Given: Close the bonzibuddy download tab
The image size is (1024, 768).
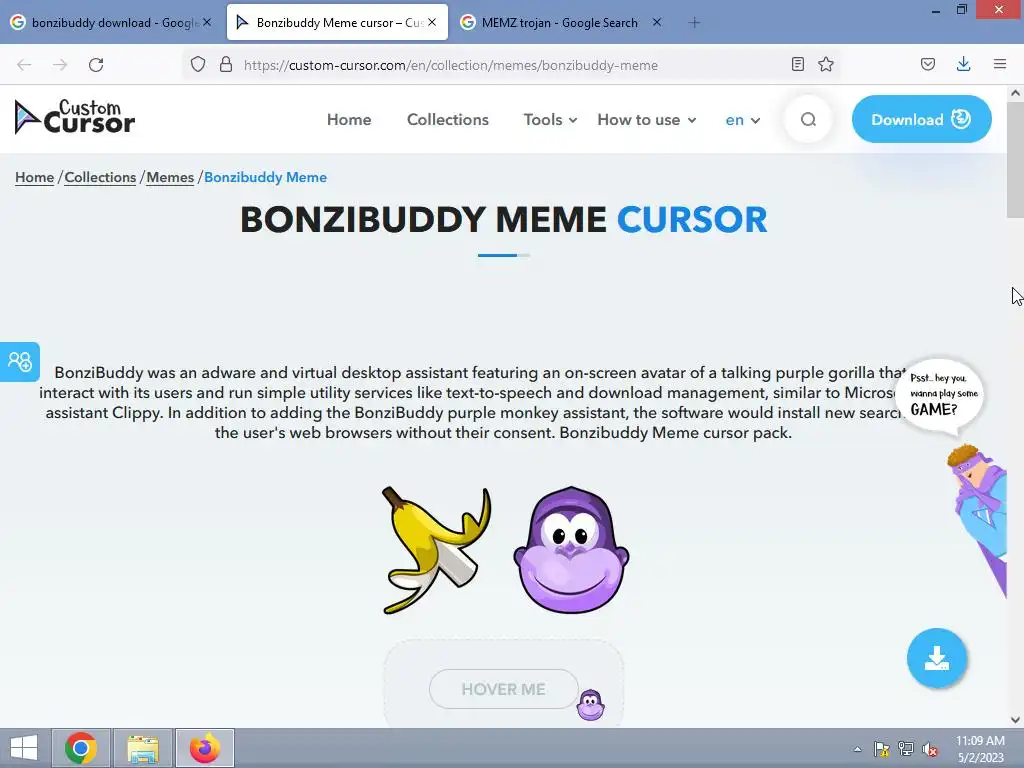Looking at the screenshot, I should pos(207,22).
